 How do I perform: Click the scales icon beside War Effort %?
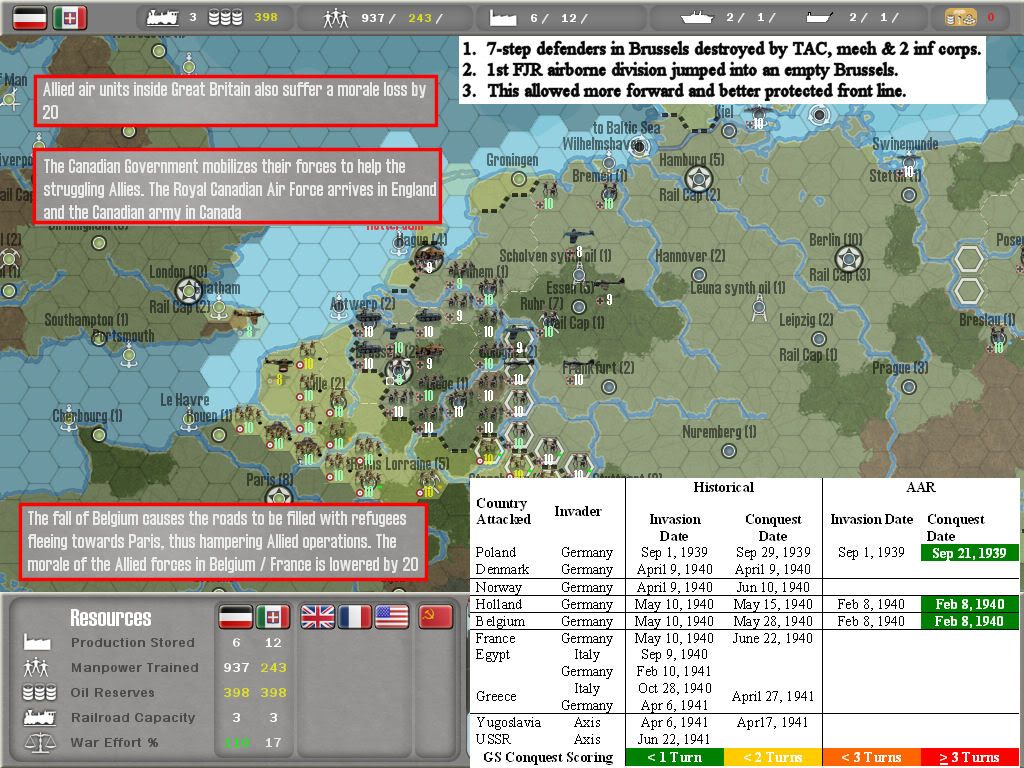pos(39,743)
